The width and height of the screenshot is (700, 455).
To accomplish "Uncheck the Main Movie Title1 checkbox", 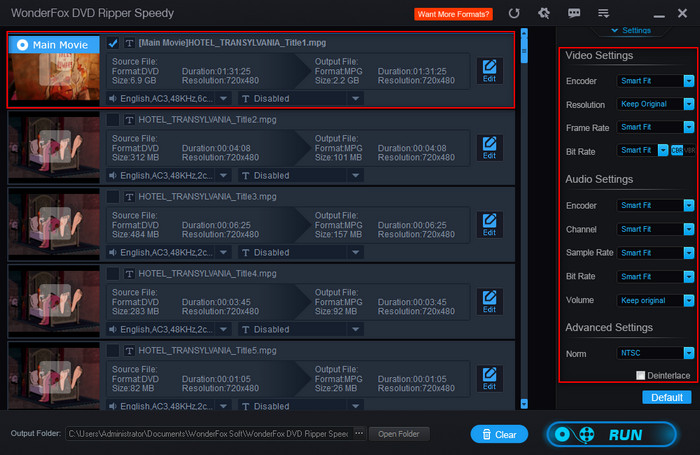I will (113, 43).
